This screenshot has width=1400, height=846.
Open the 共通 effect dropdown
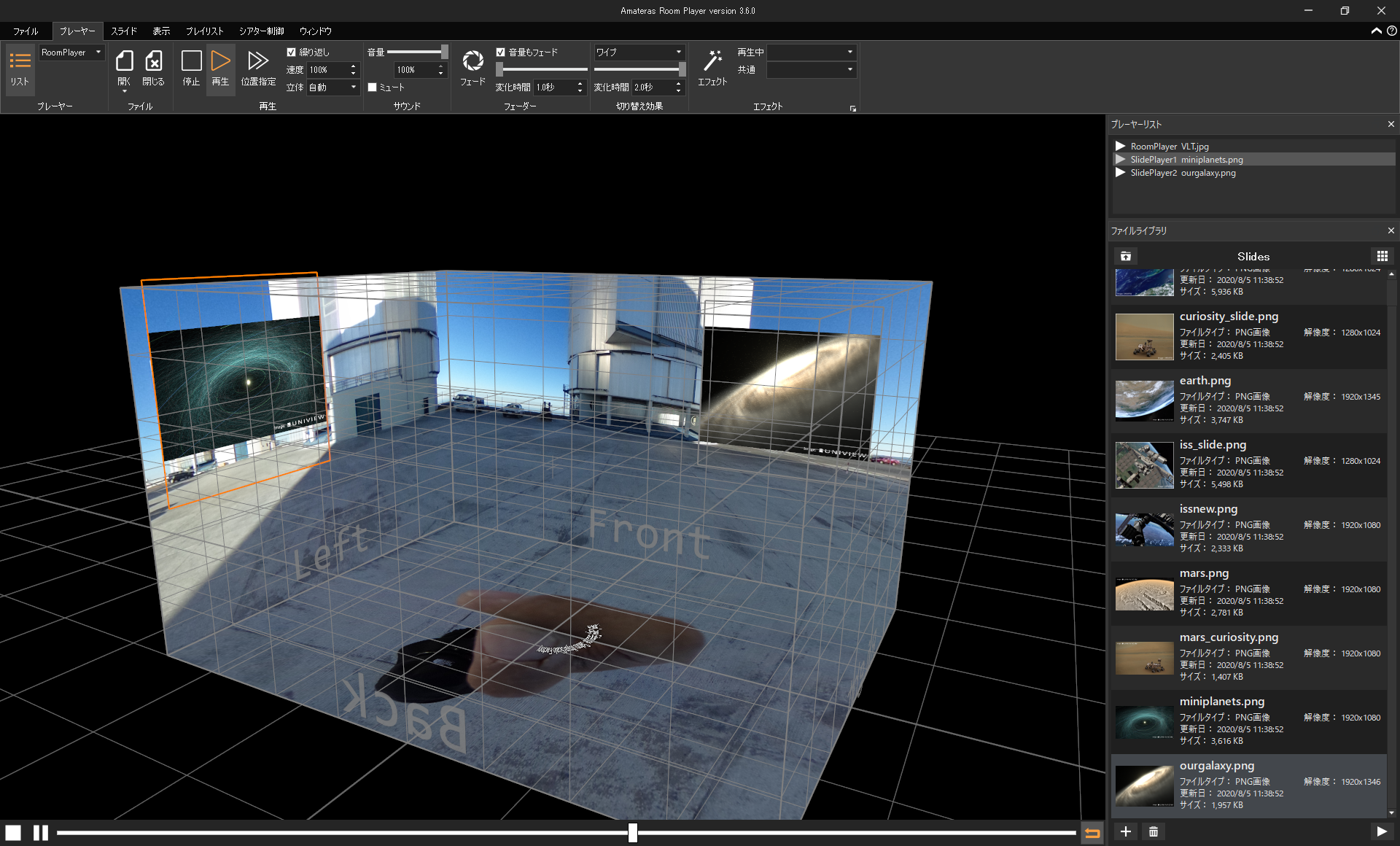(811, 69)
